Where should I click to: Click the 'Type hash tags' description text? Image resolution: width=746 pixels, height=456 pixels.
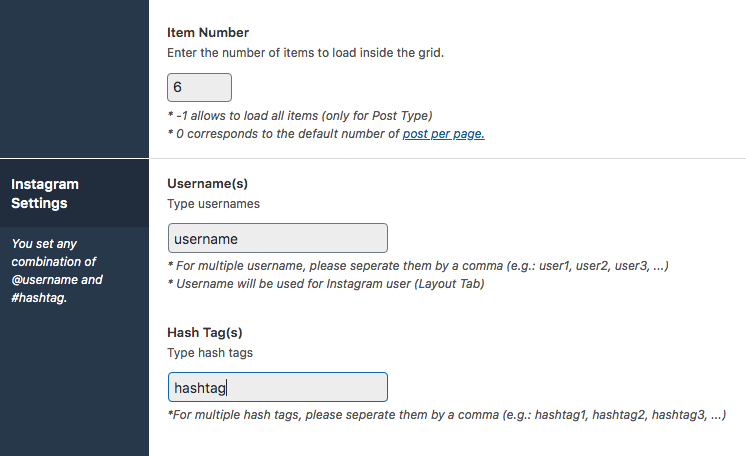(210, 353)
